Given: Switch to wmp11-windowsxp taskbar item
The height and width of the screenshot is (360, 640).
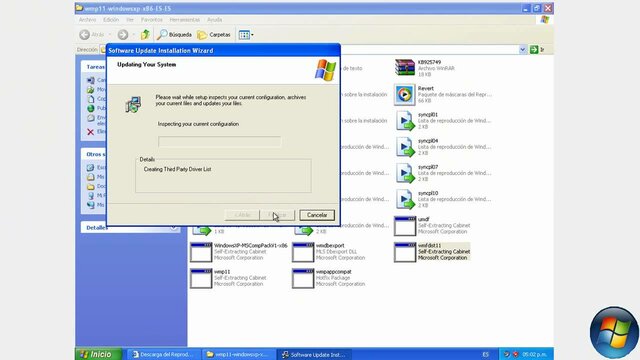Looking at the screenshot, I should [x=239, y=354].
